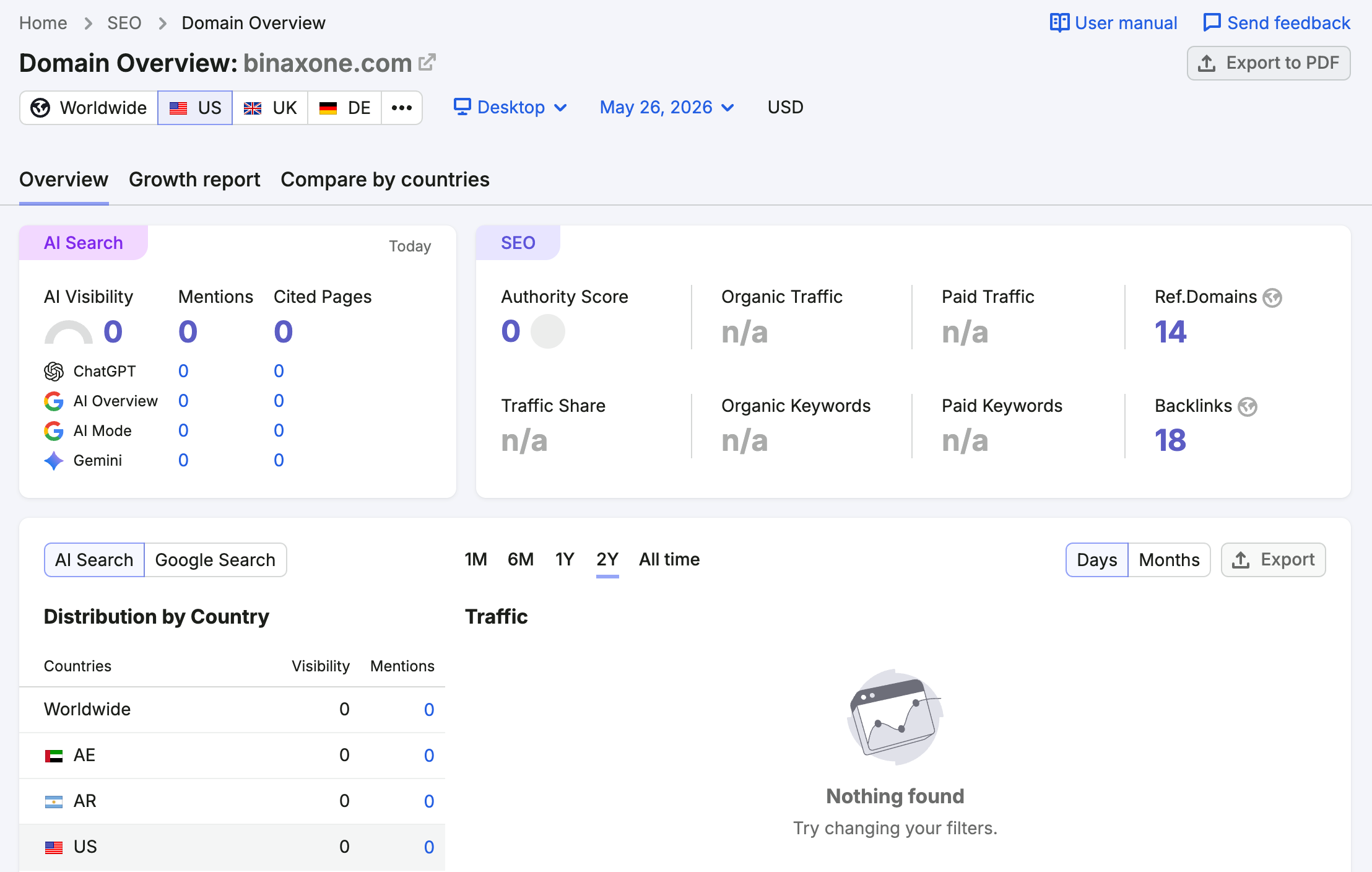This screenshot has height=872, width=1372.
Task: Set chart granularity to Months
Action: pos(1169,560)
